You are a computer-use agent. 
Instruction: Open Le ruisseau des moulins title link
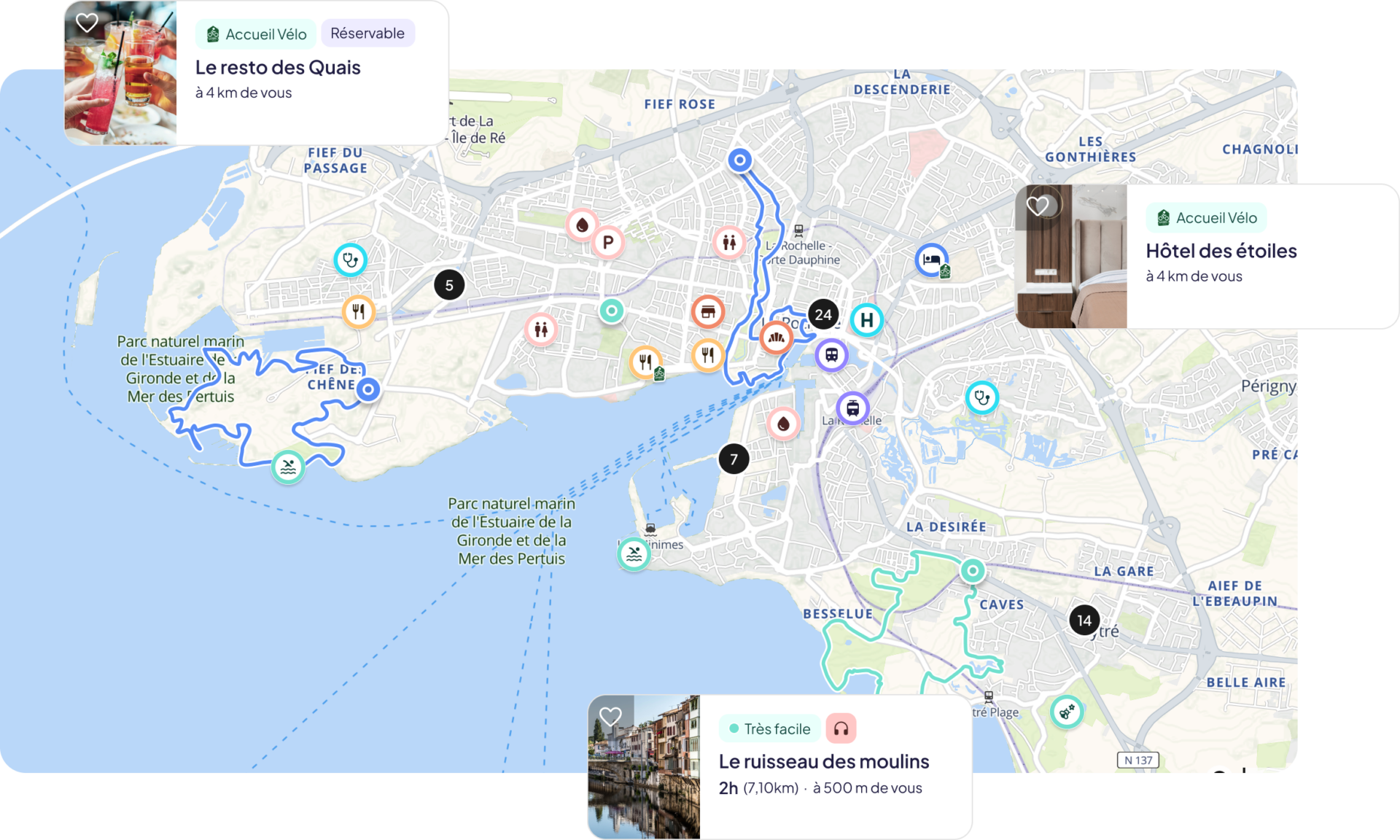(824, 761)
